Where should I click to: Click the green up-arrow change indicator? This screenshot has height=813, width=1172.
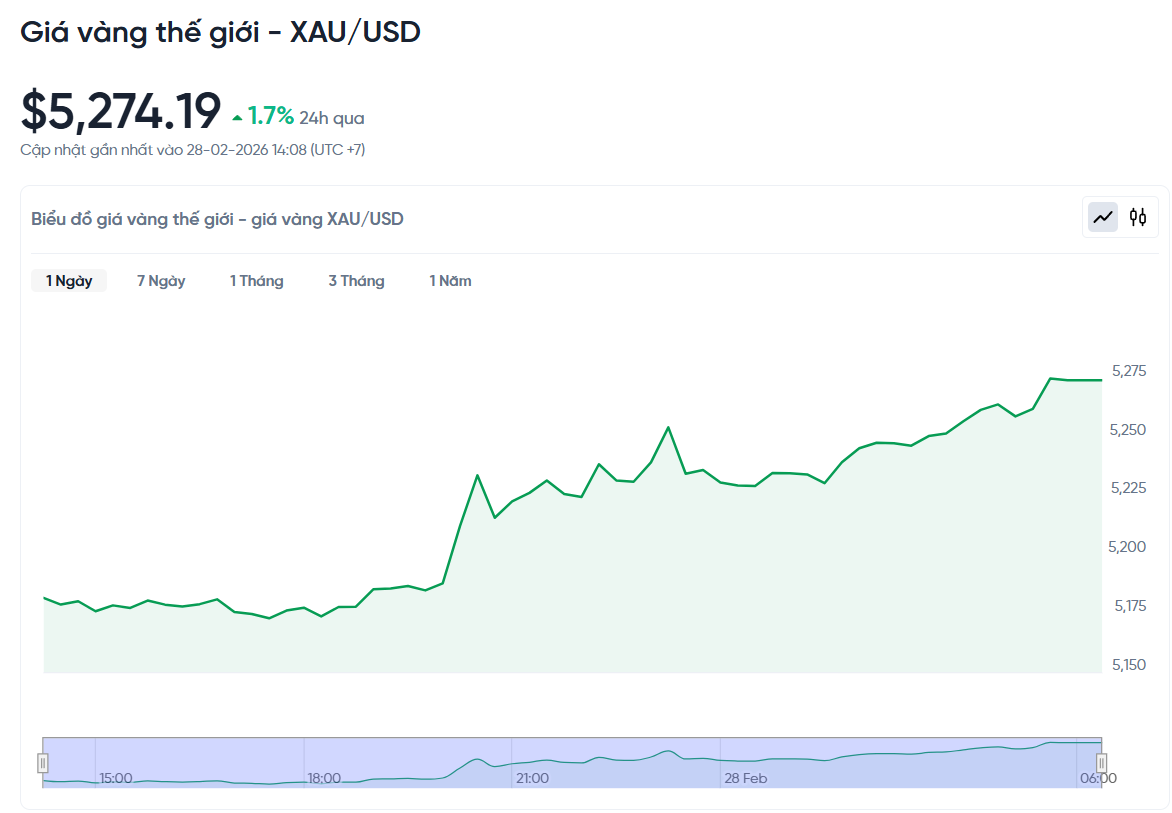tap(238, 116)
